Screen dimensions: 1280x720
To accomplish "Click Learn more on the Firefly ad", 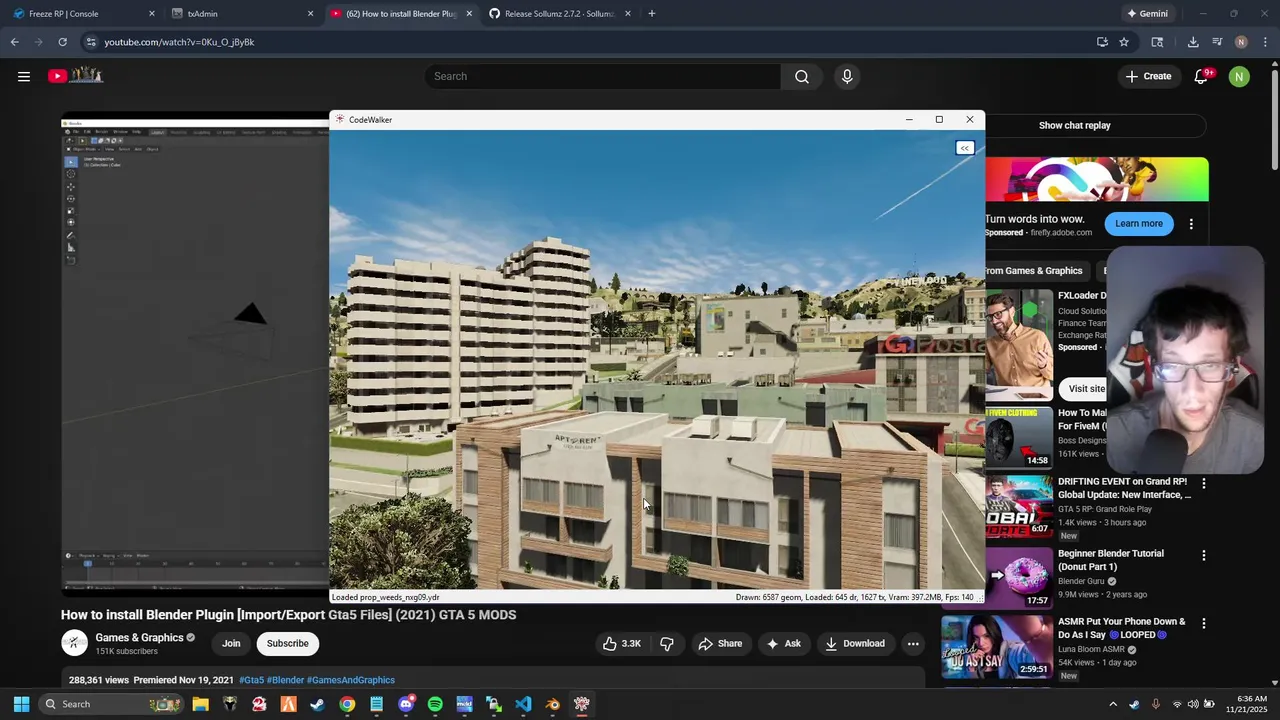I will [x=1139, y=224].
